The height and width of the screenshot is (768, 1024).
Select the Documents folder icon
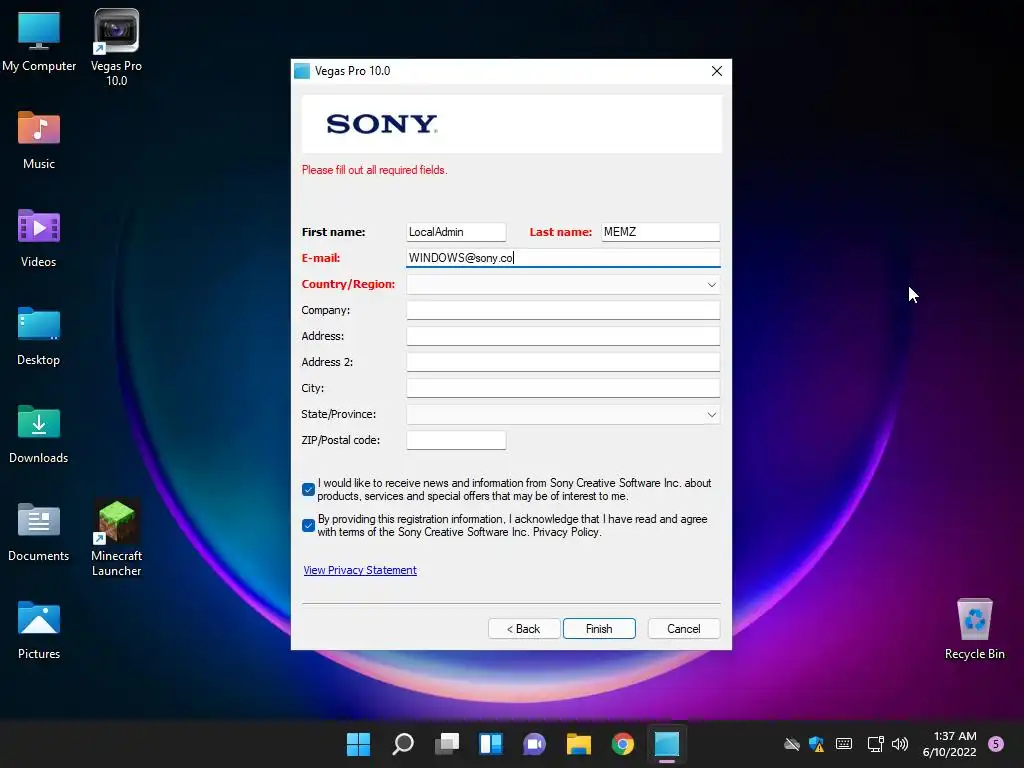click(39, 532)
